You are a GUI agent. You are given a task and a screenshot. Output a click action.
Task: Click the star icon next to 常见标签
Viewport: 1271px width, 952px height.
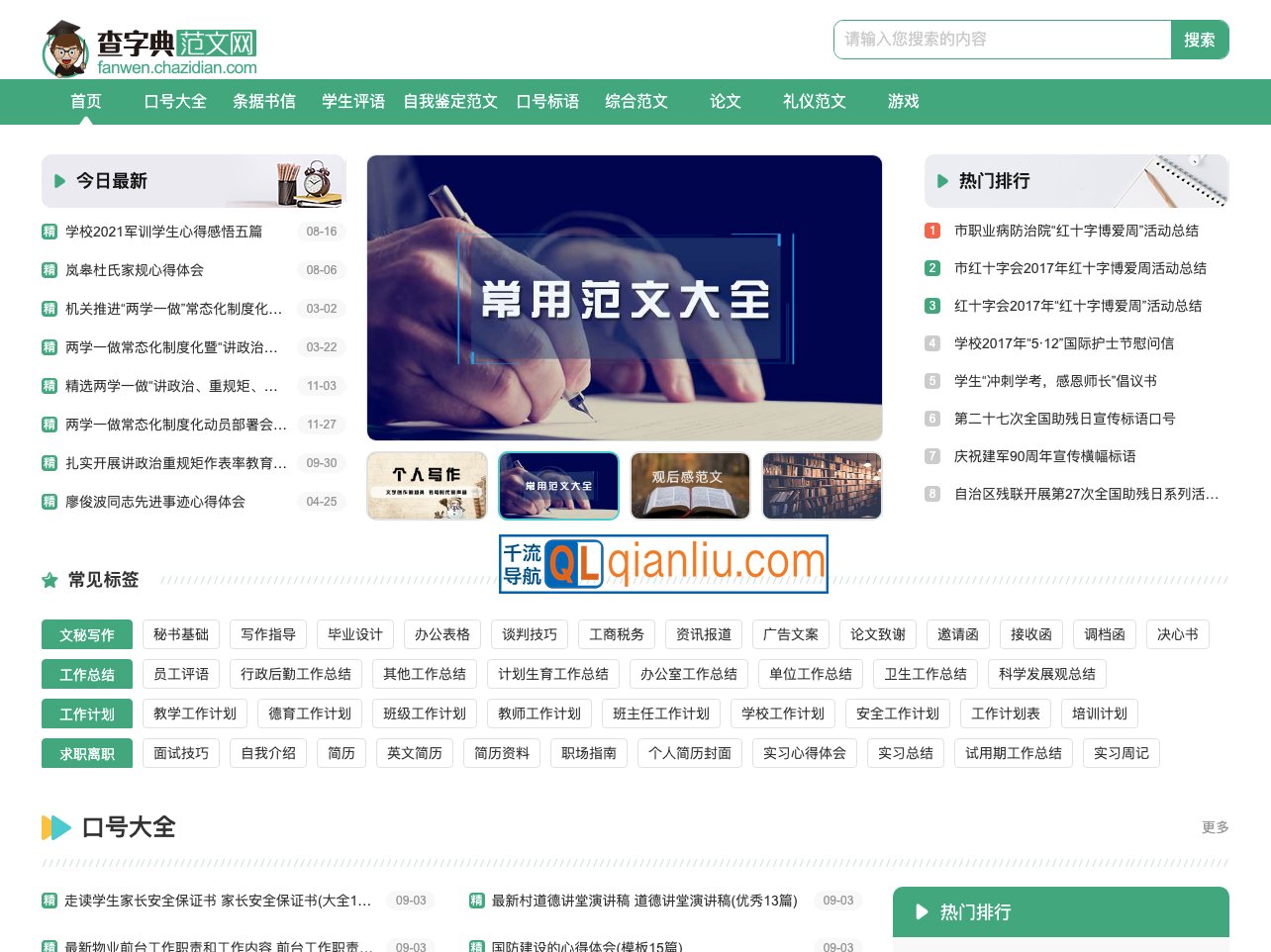point(50,580)
